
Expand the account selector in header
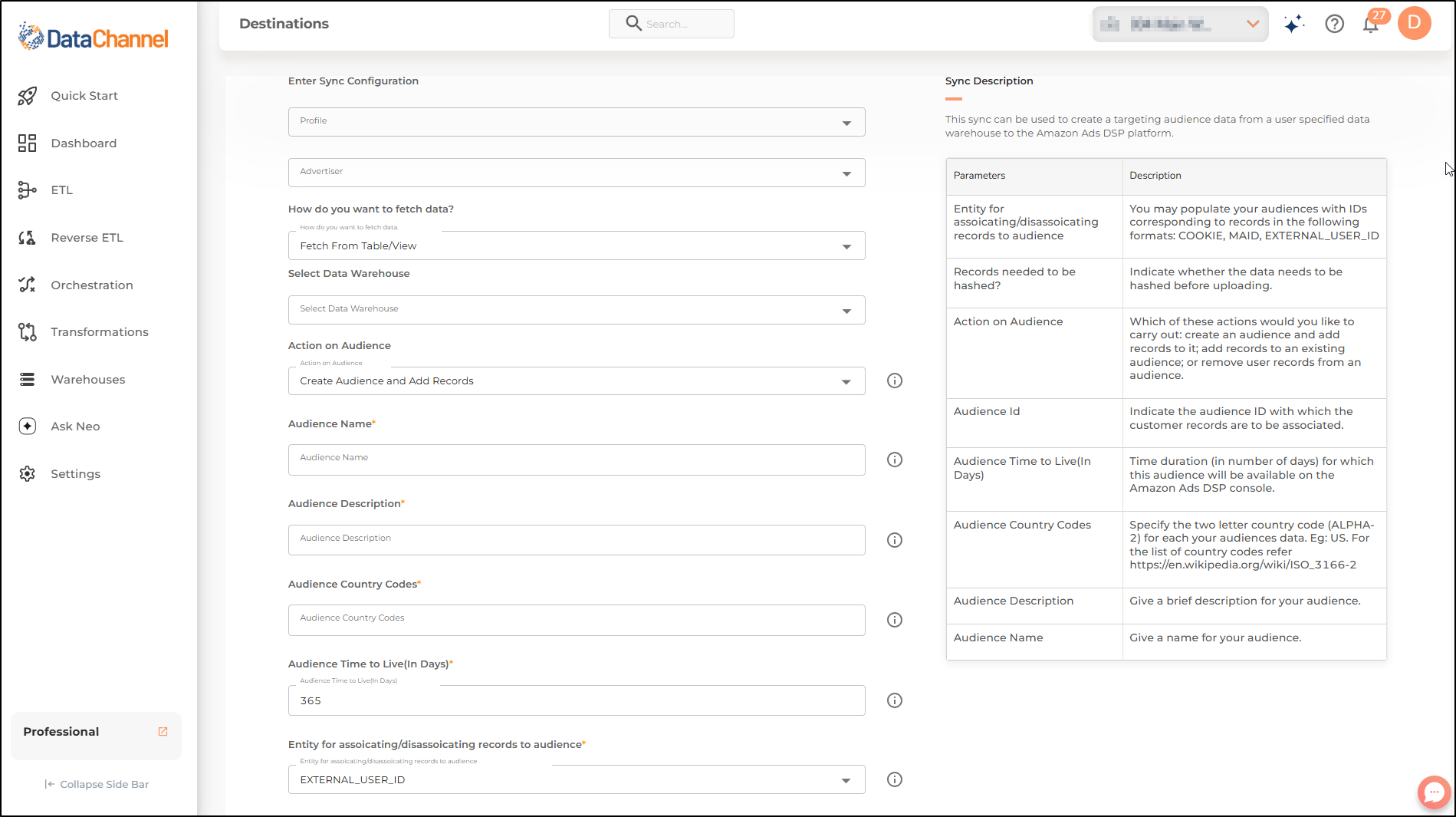(1180, 25)
